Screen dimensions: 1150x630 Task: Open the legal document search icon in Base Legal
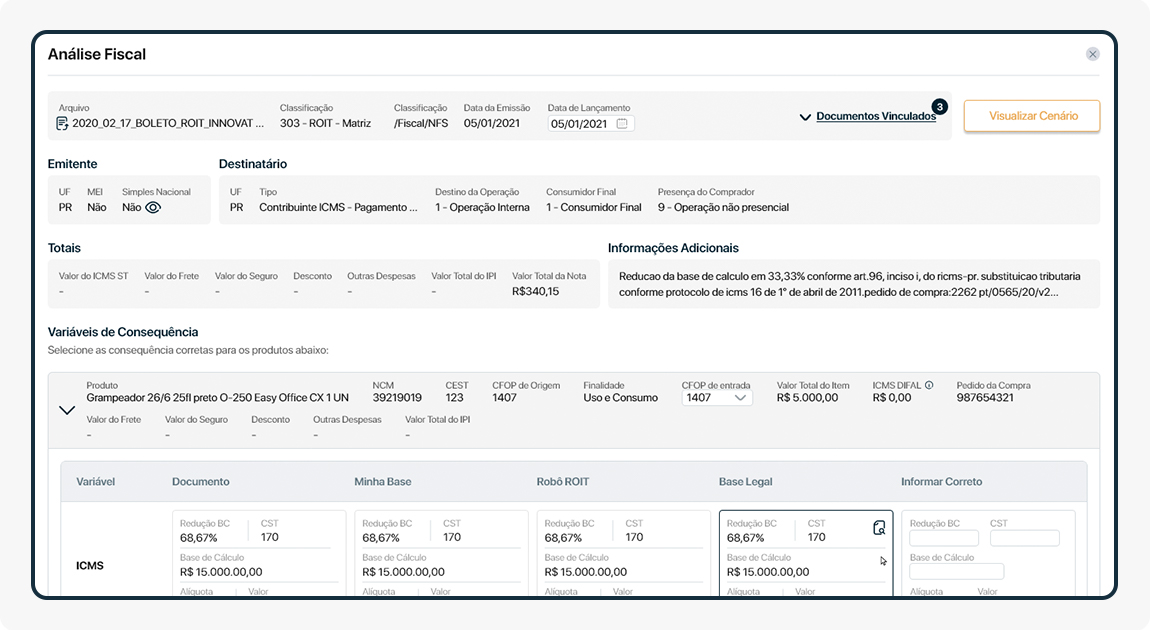pyautogui.click(x=879, y=528)
